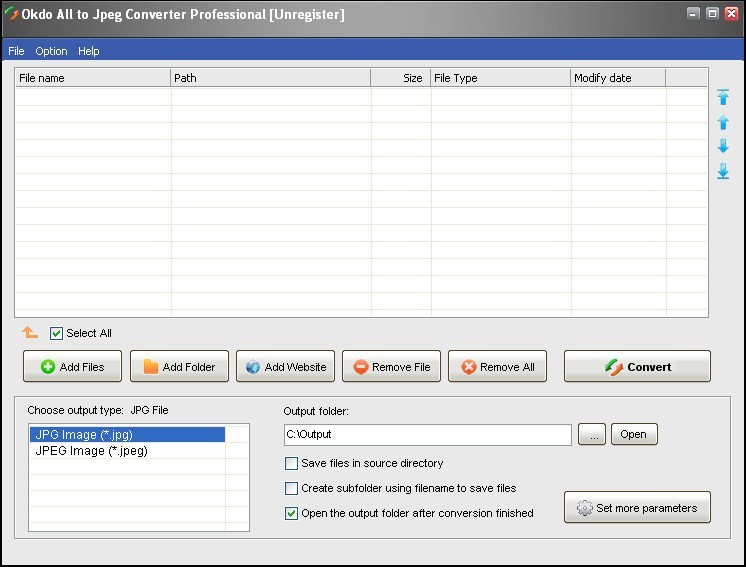Click the Okdo app logo in title bar
The height and width of the screenshot is (567, 746).
[x=11, y=13]
